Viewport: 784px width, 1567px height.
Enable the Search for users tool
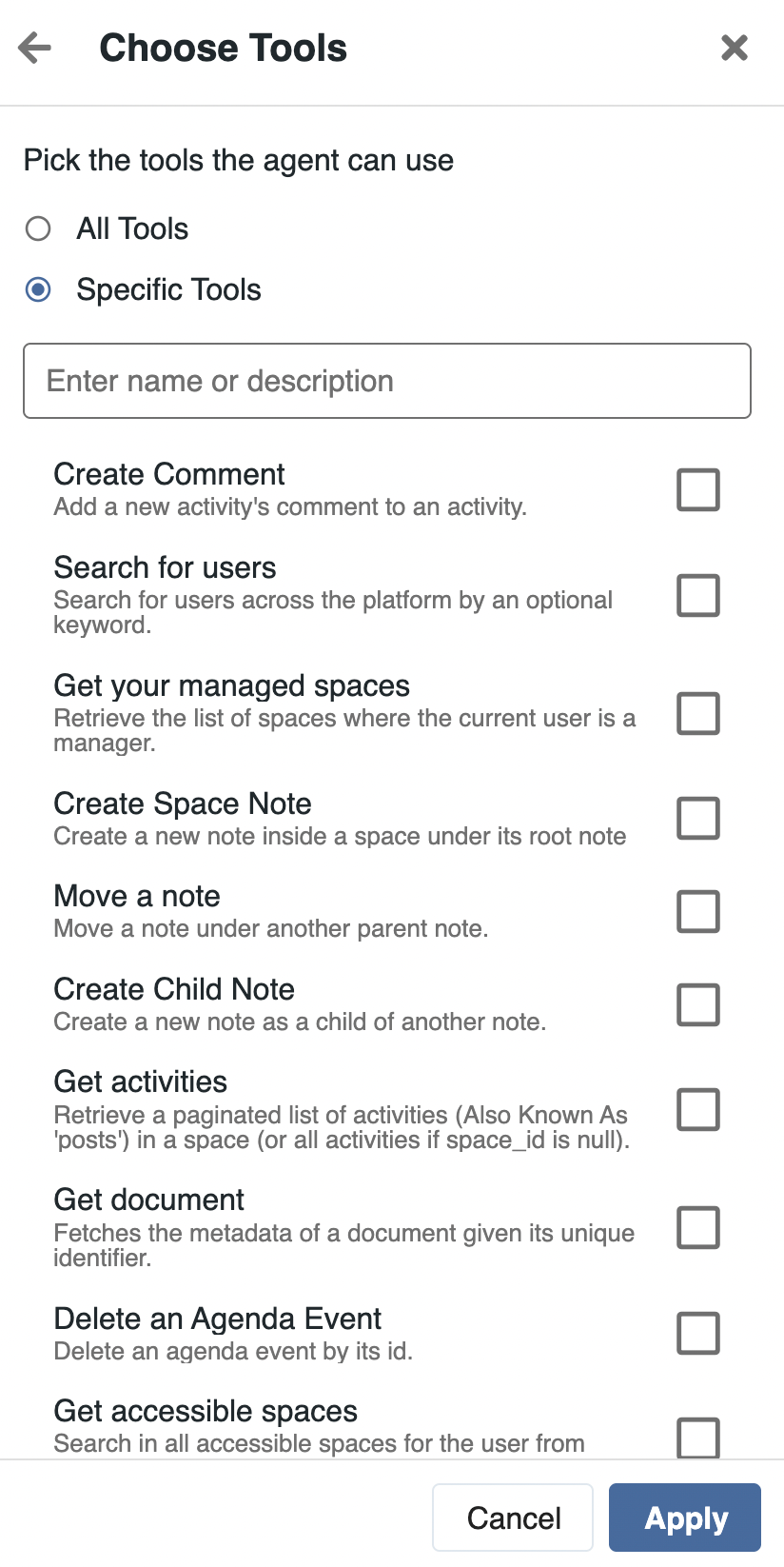click(x=697, y=596)
